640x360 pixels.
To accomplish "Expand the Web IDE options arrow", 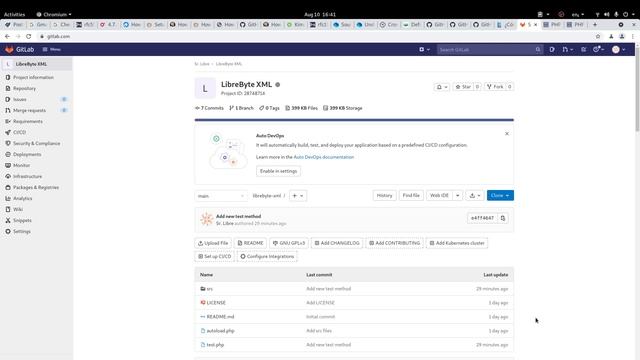I will click(x=458, y=196).
